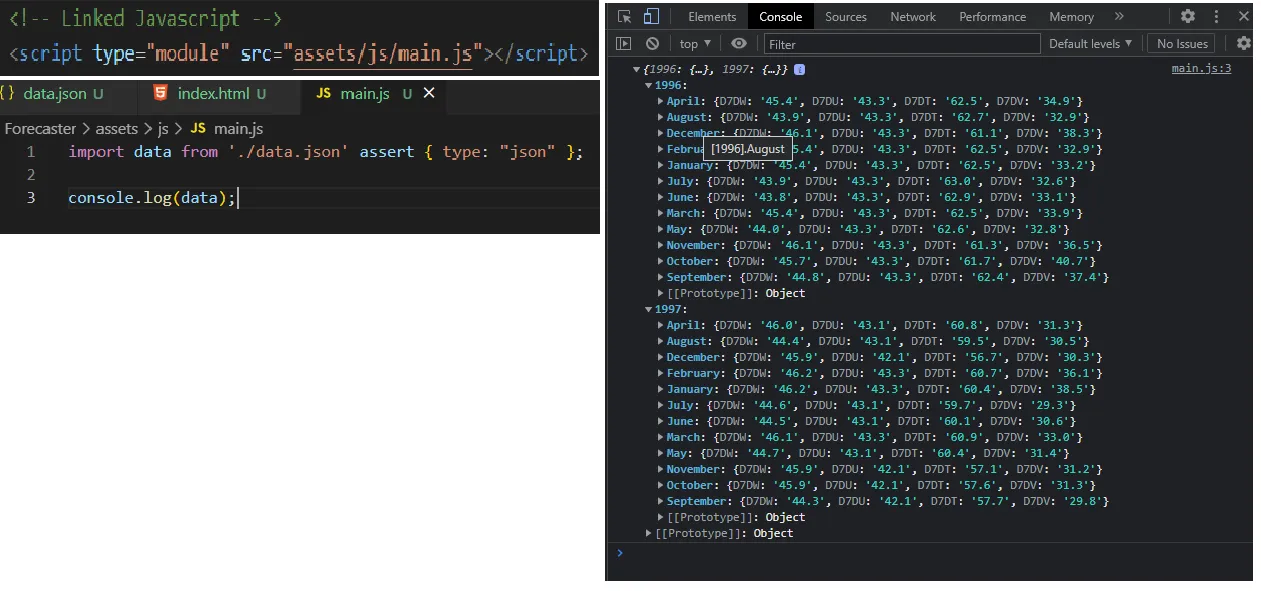Open the Memory tab

point(1071,17)
